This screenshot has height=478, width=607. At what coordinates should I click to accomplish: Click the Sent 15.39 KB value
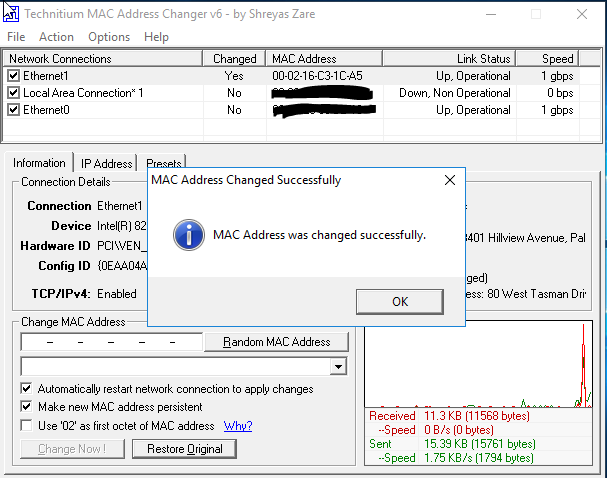click(480, 444)
